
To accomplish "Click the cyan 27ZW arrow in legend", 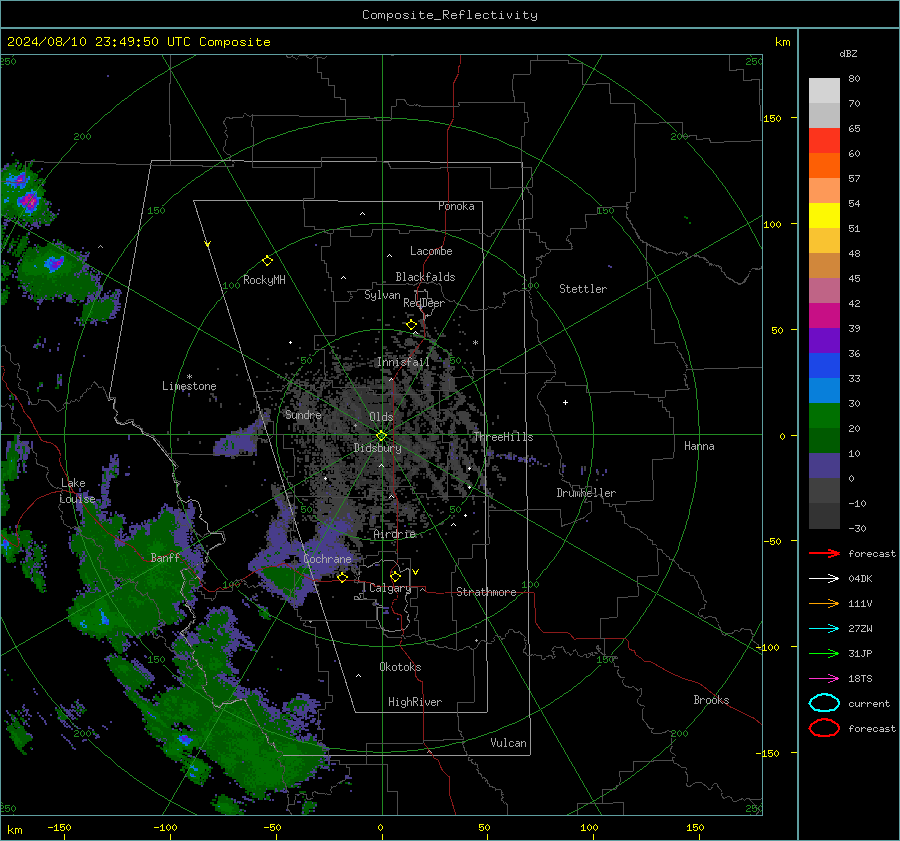I will coord(824,629).
